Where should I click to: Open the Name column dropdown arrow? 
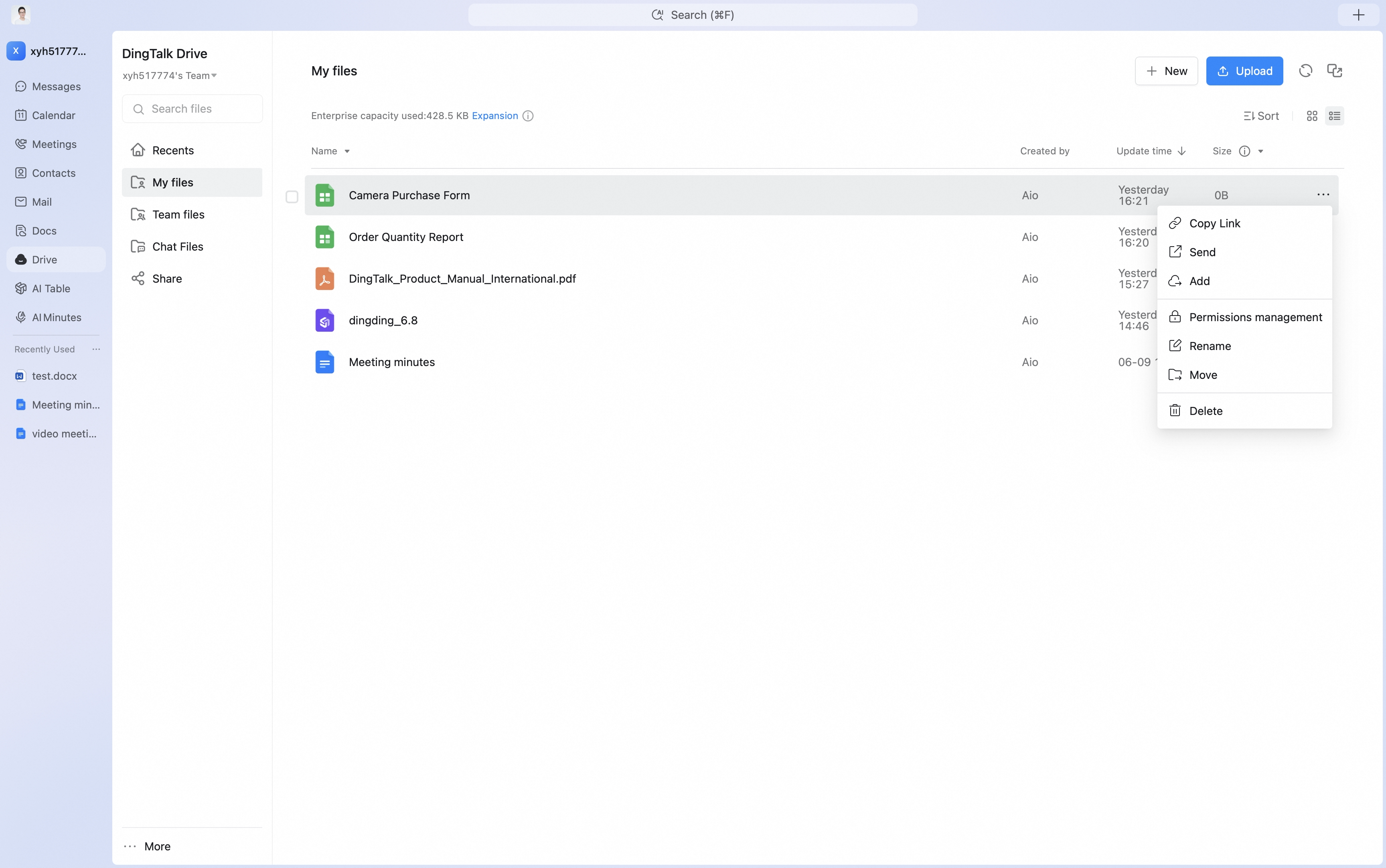(x=347, y=152)
